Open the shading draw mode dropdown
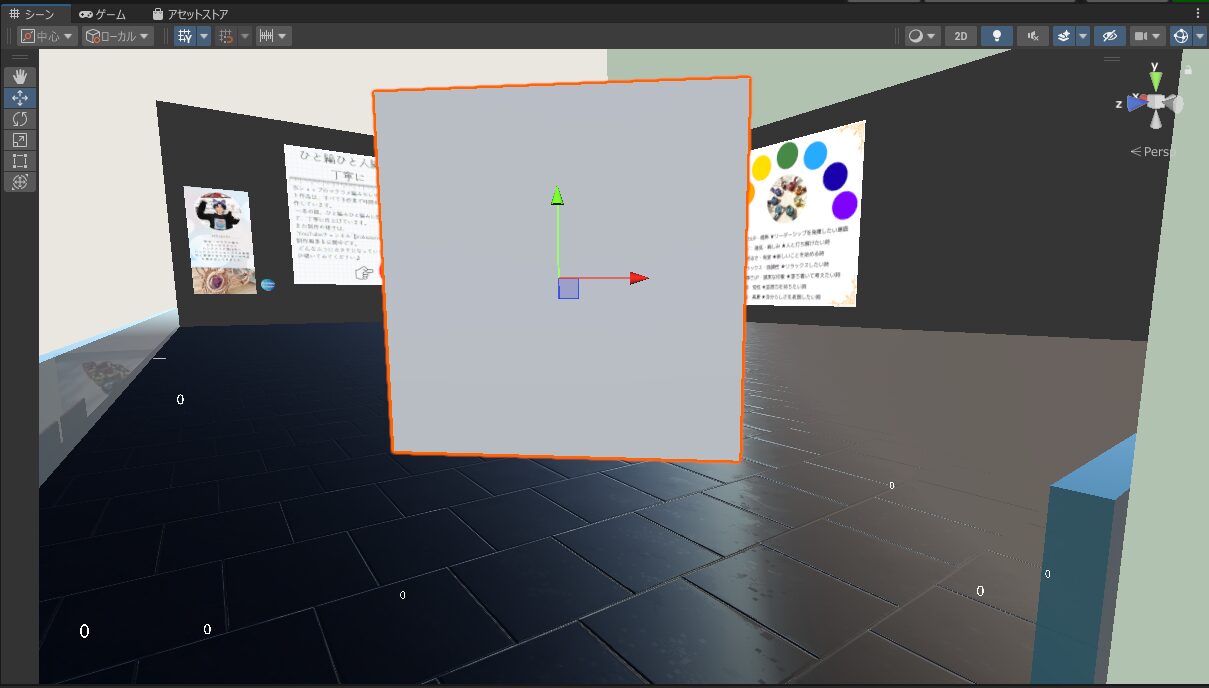This screenshot has width=1209, height=688. [x=922, y=36]
